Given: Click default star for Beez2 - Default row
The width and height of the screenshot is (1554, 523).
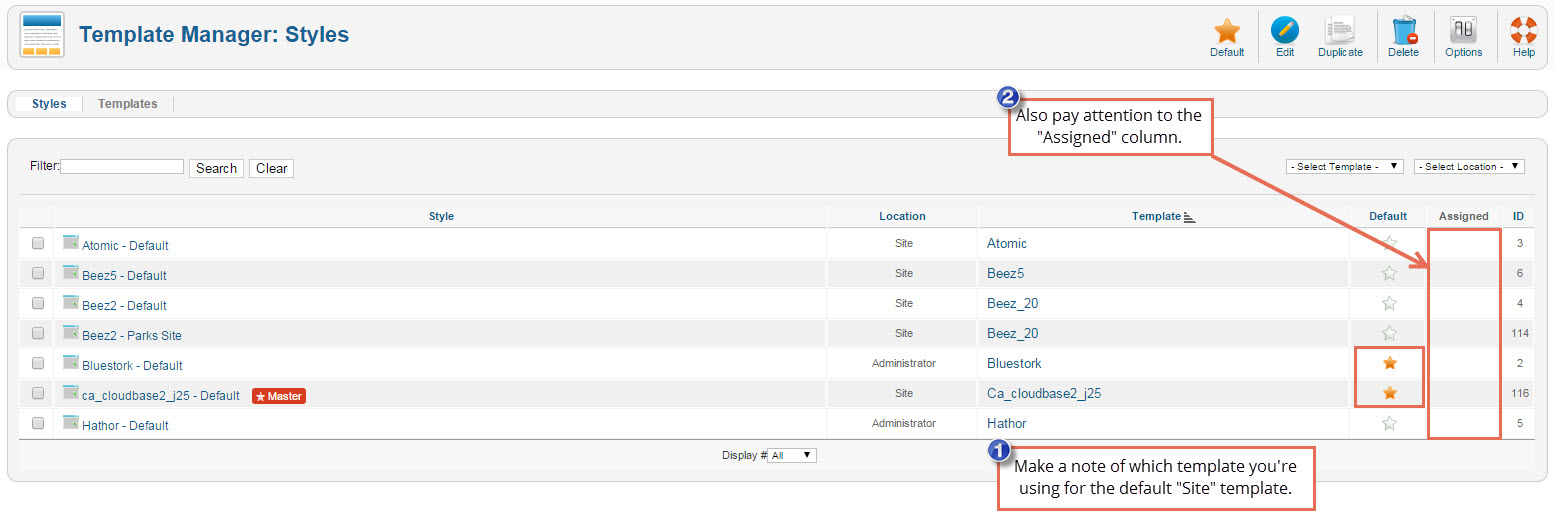Looking at the screenshot, I should coord(1388,303).
